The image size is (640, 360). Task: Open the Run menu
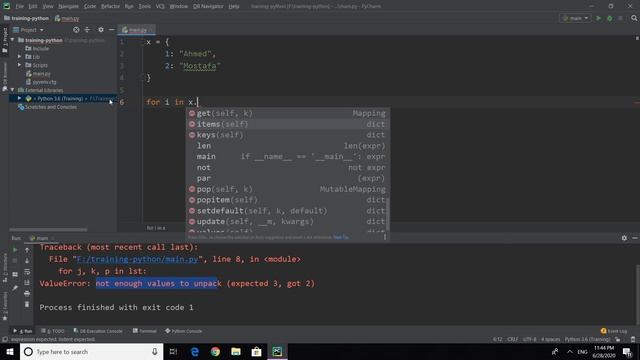click(129, 6)
